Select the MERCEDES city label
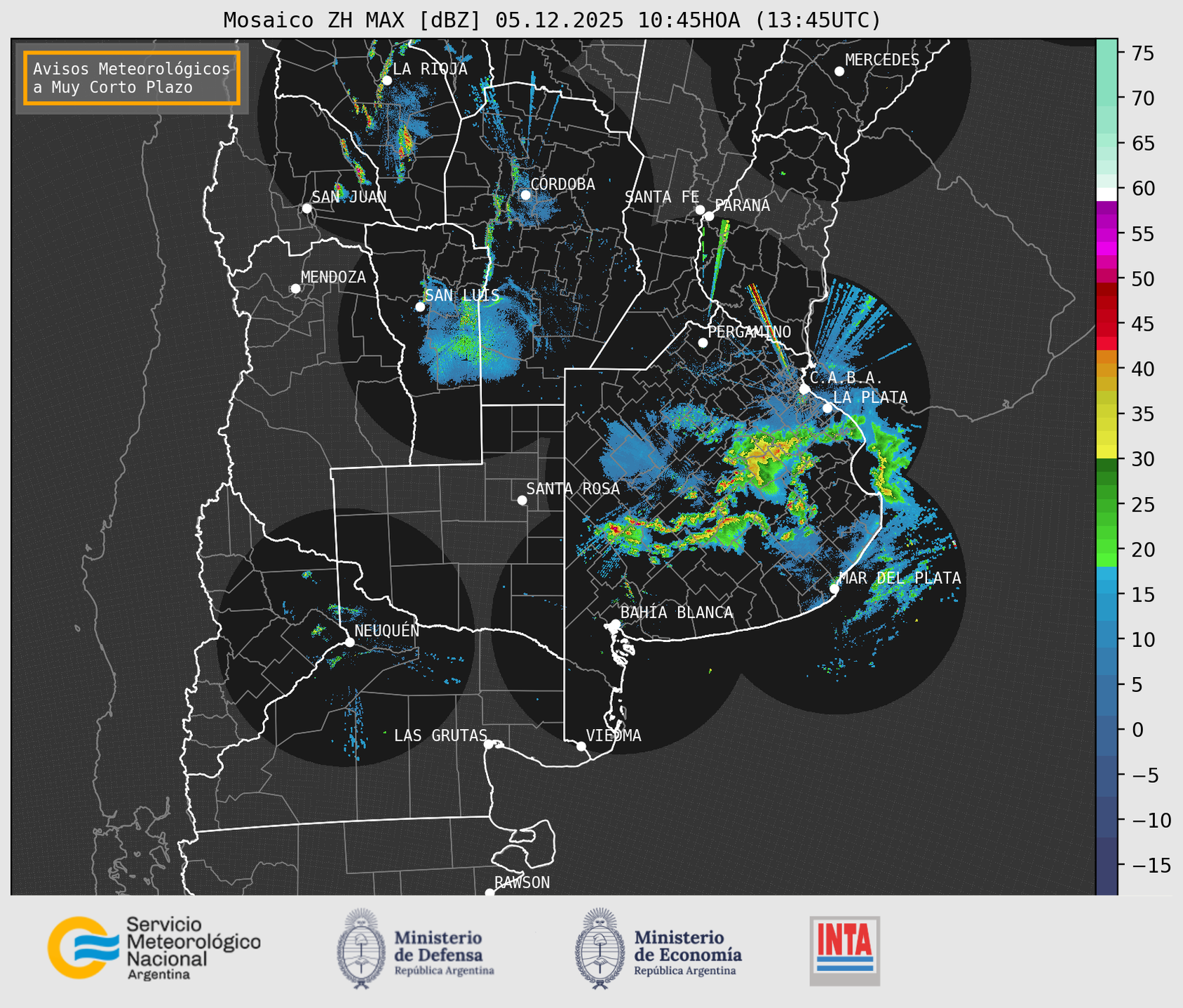Image resolution: width=1183 pixels, height=1008 pixels. point(882,60)
